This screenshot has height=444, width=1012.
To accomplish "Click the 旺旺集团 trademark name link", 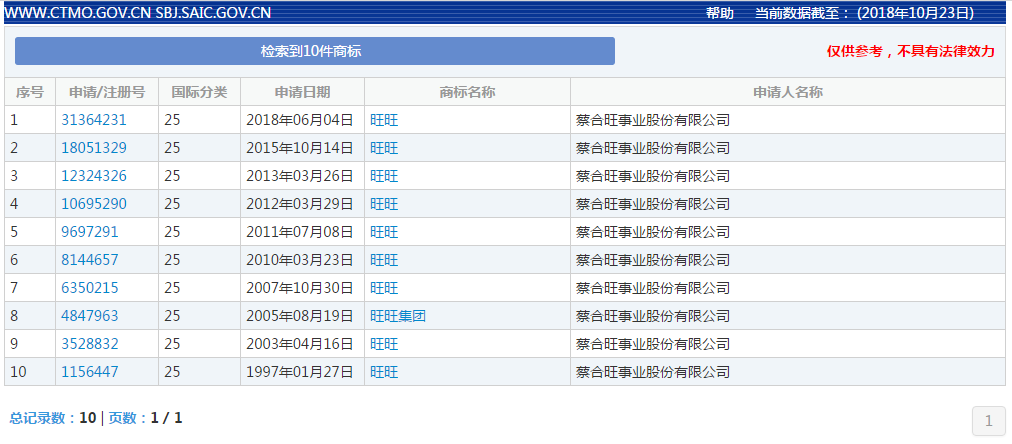I will (x=398, y=316).
